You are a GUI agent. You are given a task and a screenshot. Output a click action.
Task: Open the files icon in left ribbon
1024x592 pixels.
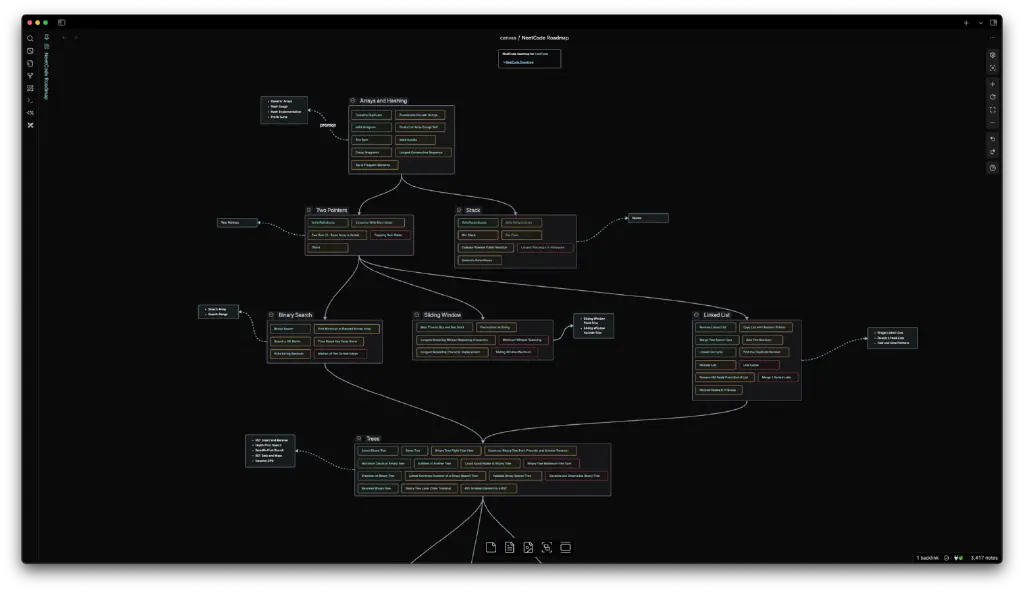tap(30, 63)
